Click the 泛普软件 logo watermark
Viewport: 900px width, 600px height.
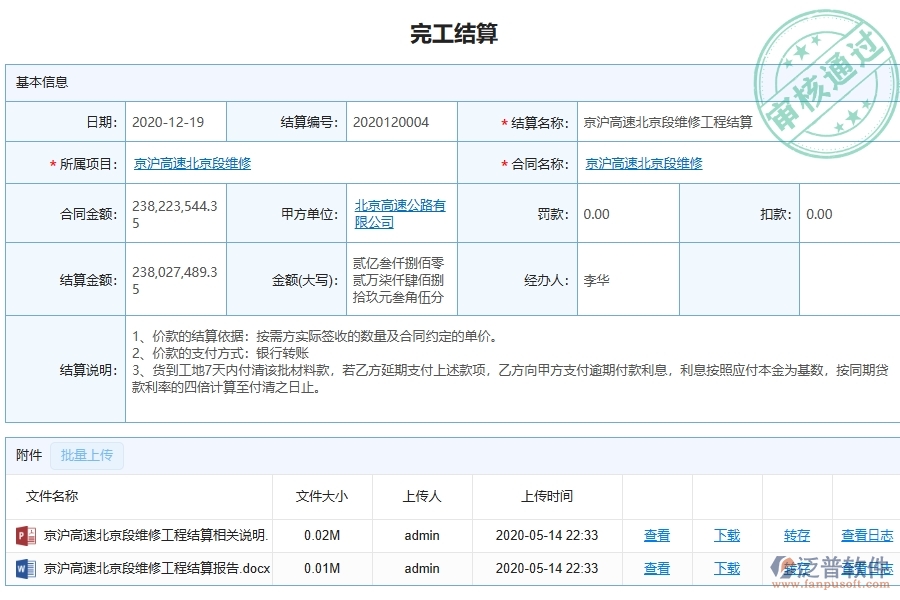[x=832, y=565]
